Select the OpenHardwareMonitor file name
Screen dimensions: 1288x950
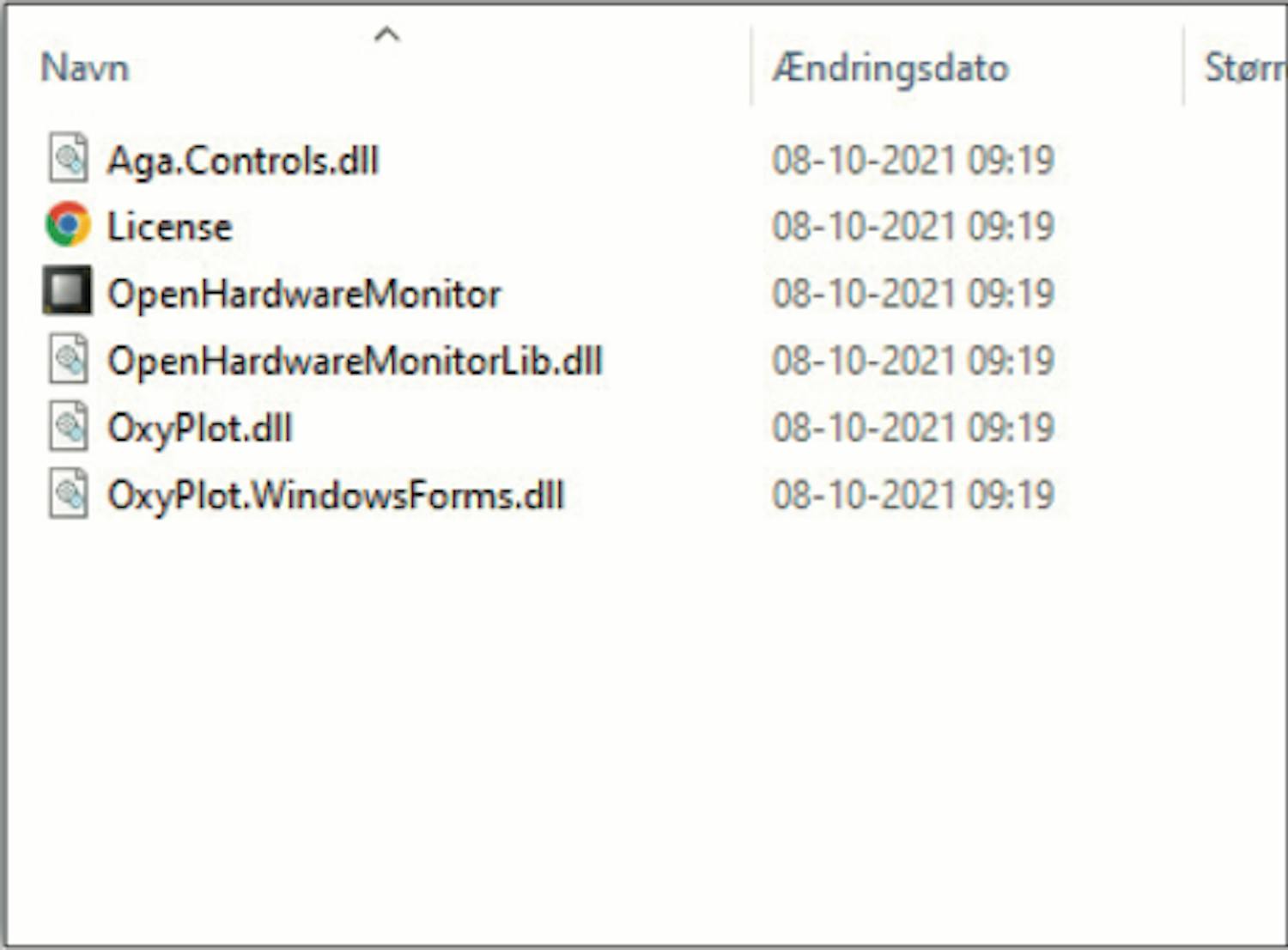coord(304,294)
